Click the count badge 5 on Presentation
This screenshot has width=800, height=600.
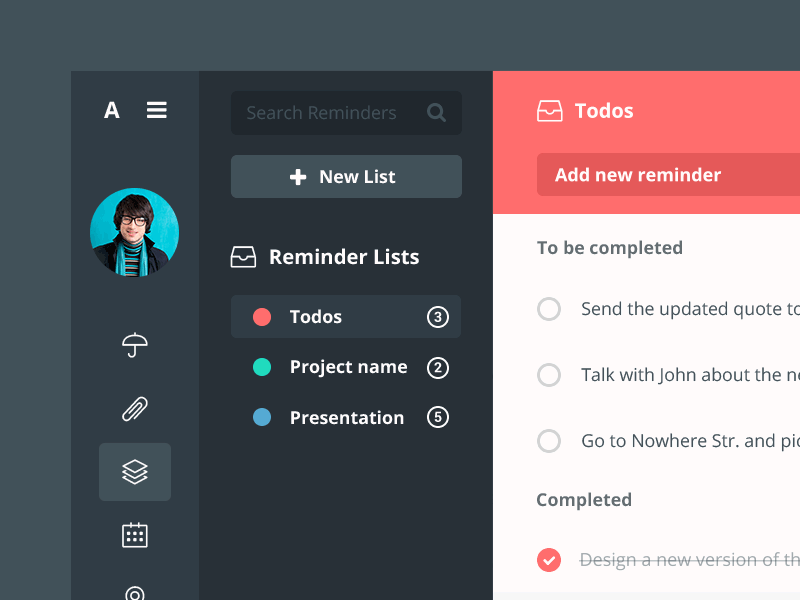(x=438, y=417)
